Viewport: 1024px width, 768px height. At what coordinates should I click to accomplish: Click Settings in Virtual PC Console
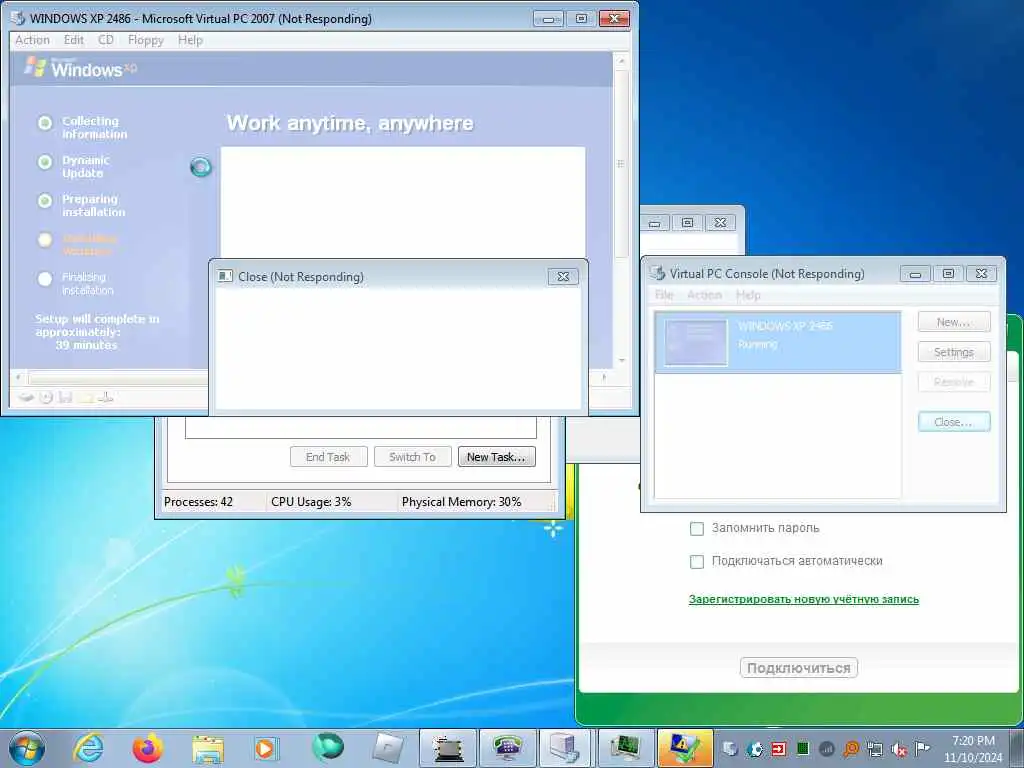pyautogui.click(x=954, y=352)
